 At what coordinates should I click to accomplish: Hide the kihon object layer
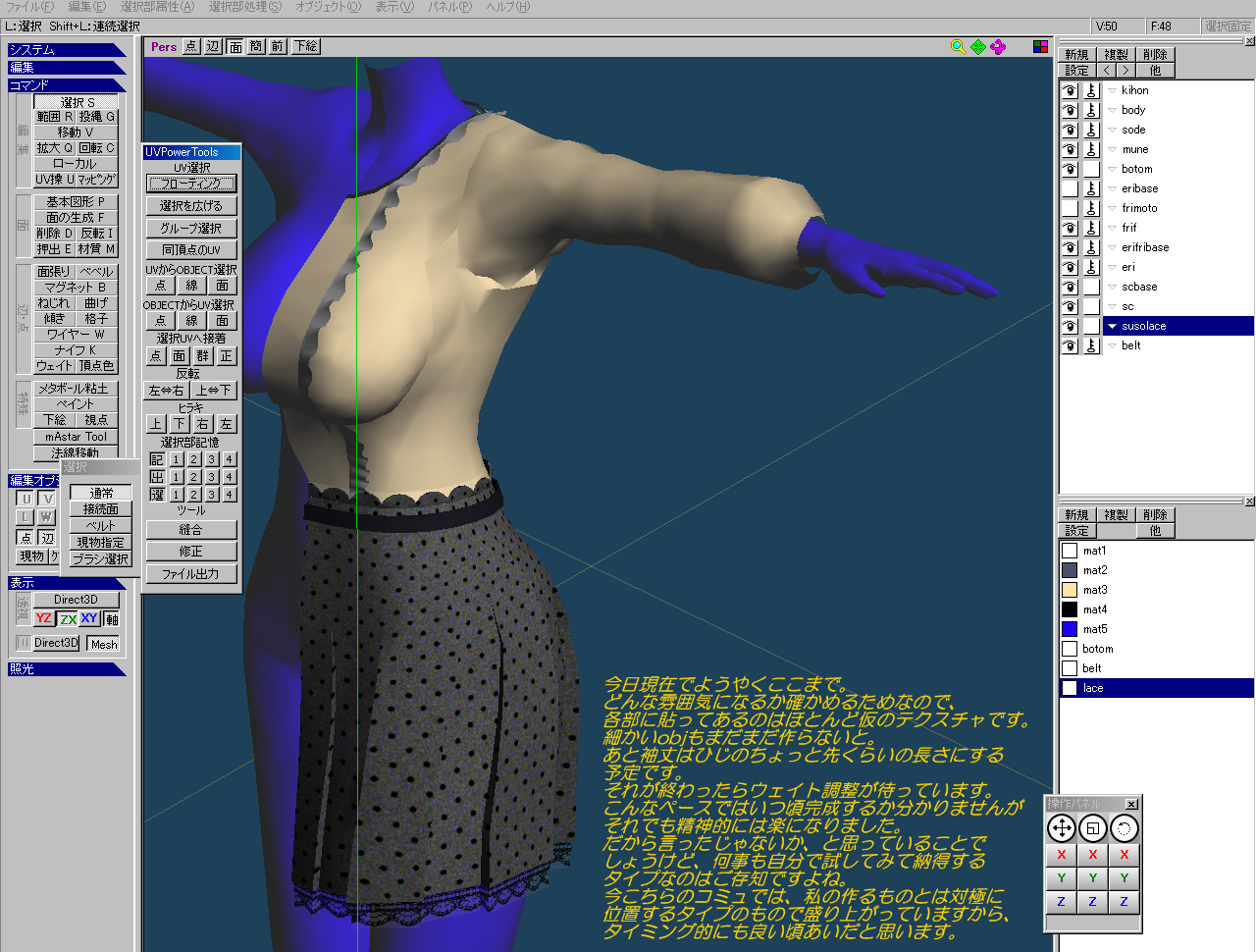click(x=1070, y=90)
